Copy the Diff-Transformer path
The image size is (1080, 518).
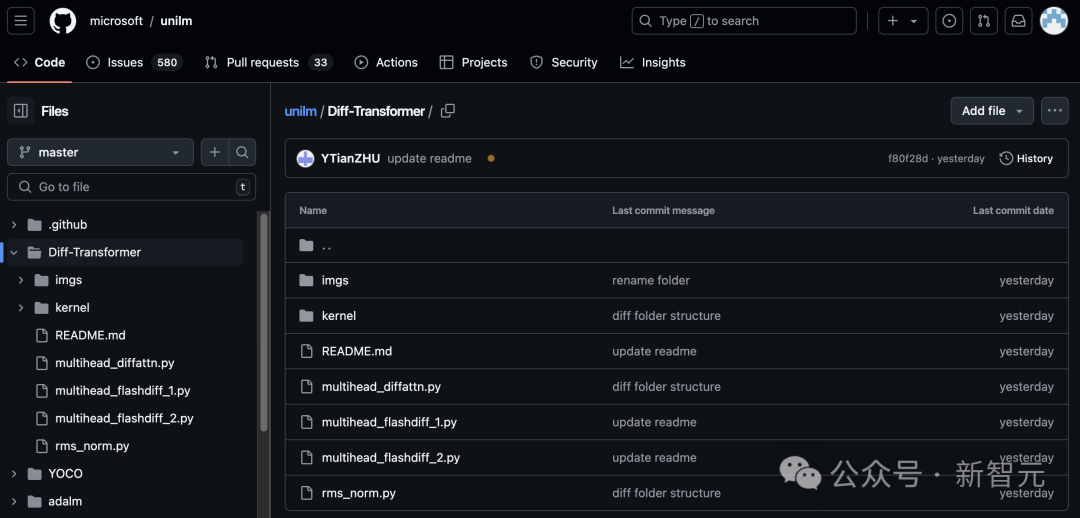[x=448, y=111]
